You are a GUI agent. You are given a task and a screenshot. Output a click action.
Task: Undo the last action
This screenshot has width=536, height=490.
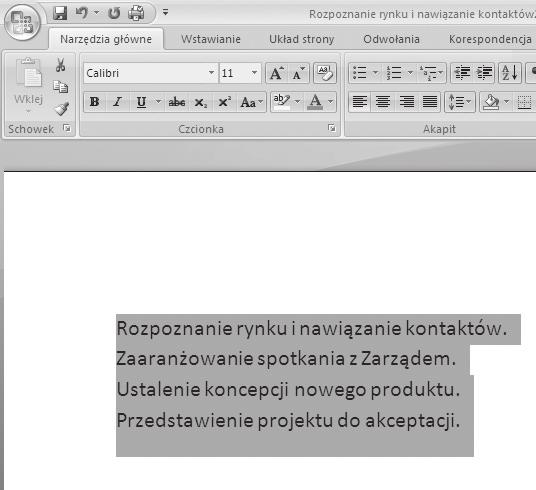tap(82, 13)
